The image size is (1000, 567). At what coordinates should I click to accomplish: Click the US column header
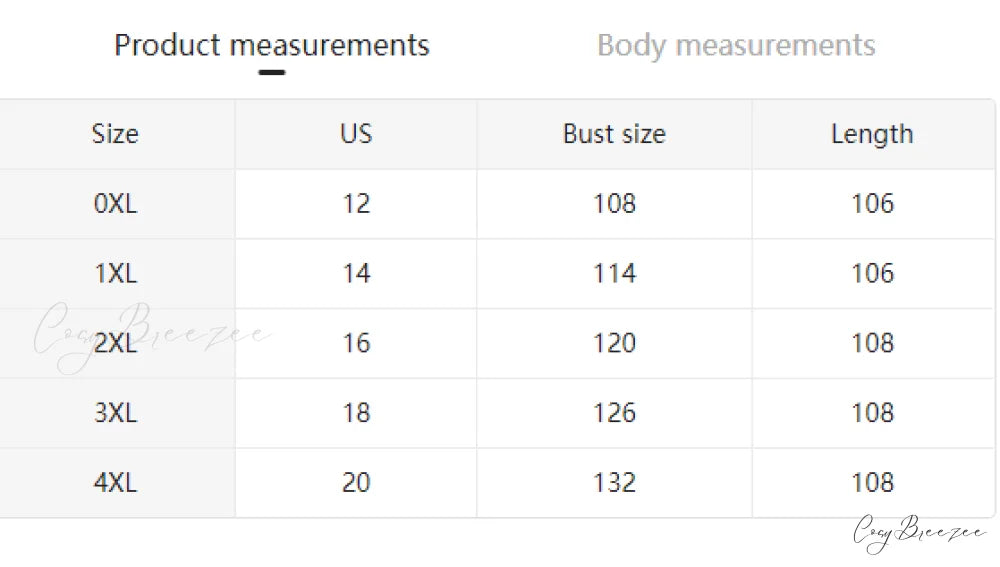coord(356,134)
